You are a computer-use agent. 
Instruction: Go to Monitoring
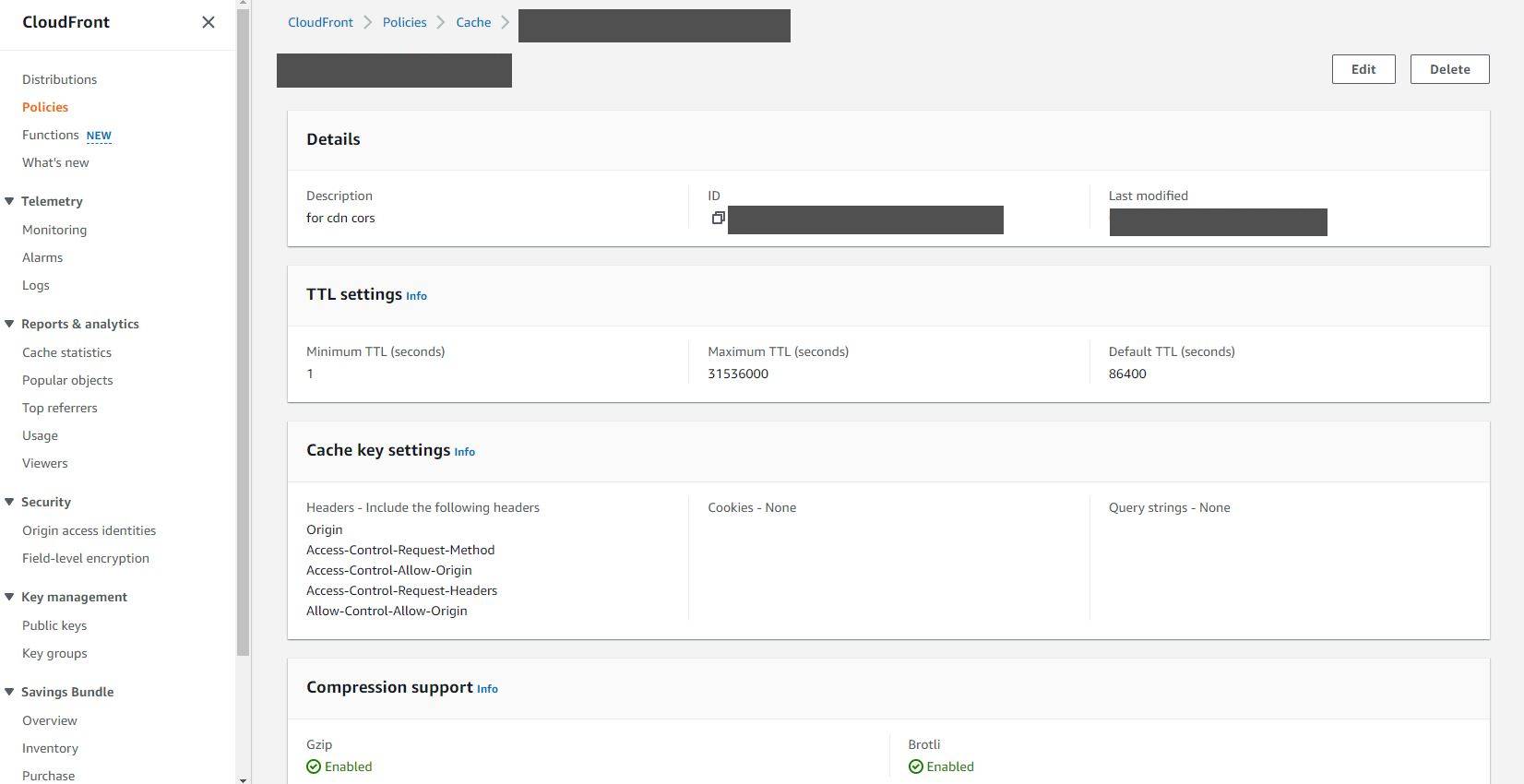click(x=54, y=230)
